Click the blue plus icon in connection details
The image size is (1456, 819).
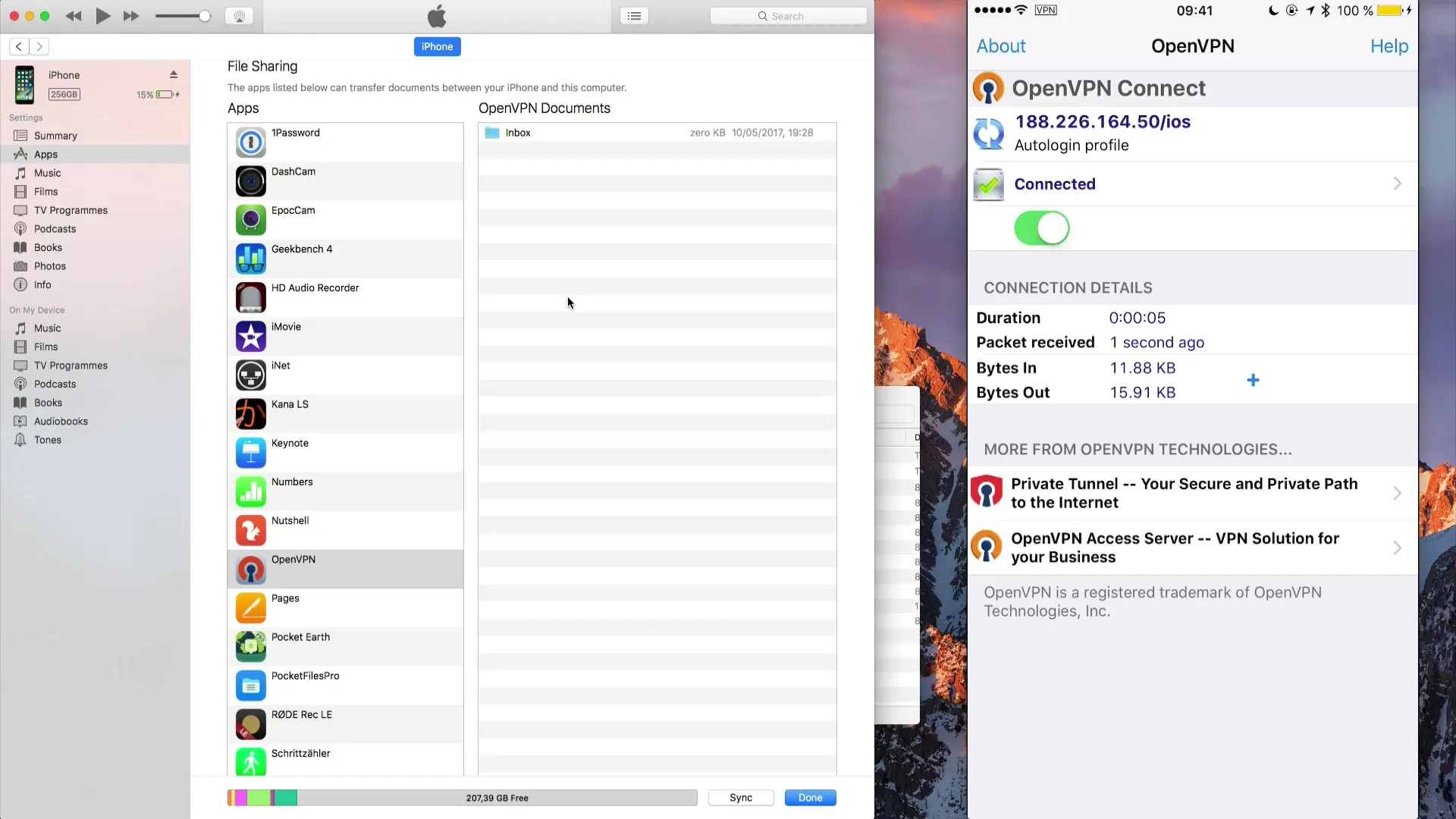pos(1253,380)
